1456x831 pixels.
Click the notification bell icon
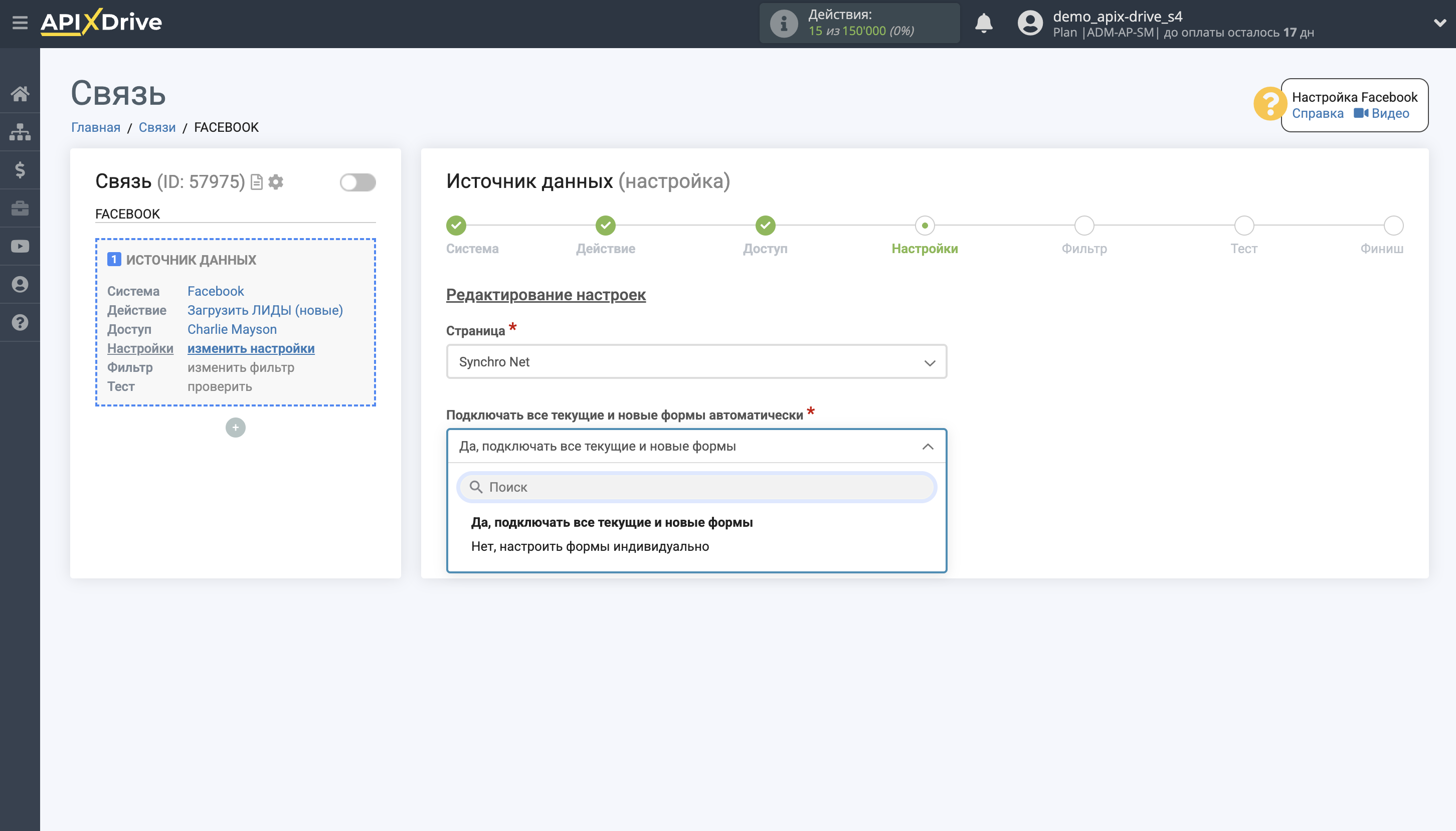coord(983,24)
